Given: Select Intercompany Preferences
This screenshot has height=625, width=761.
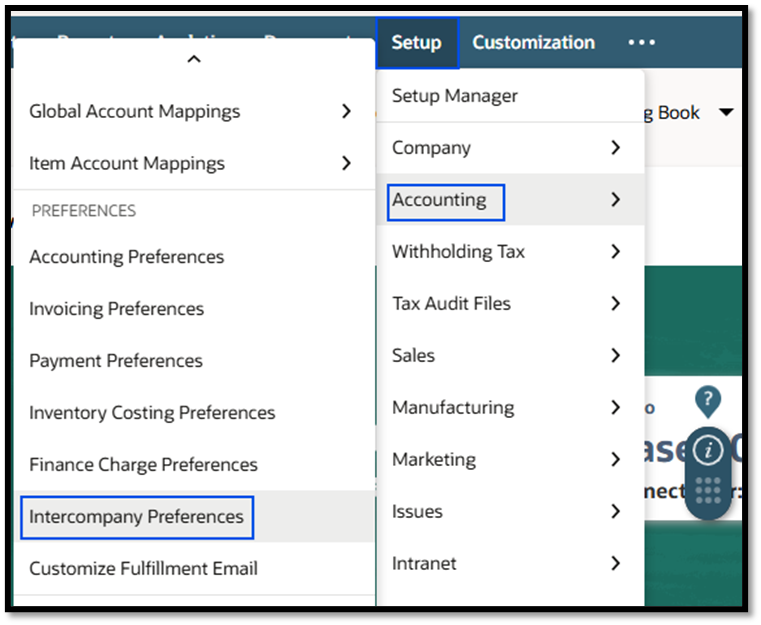Looking at the screenshot, I should tap(137, 517).
